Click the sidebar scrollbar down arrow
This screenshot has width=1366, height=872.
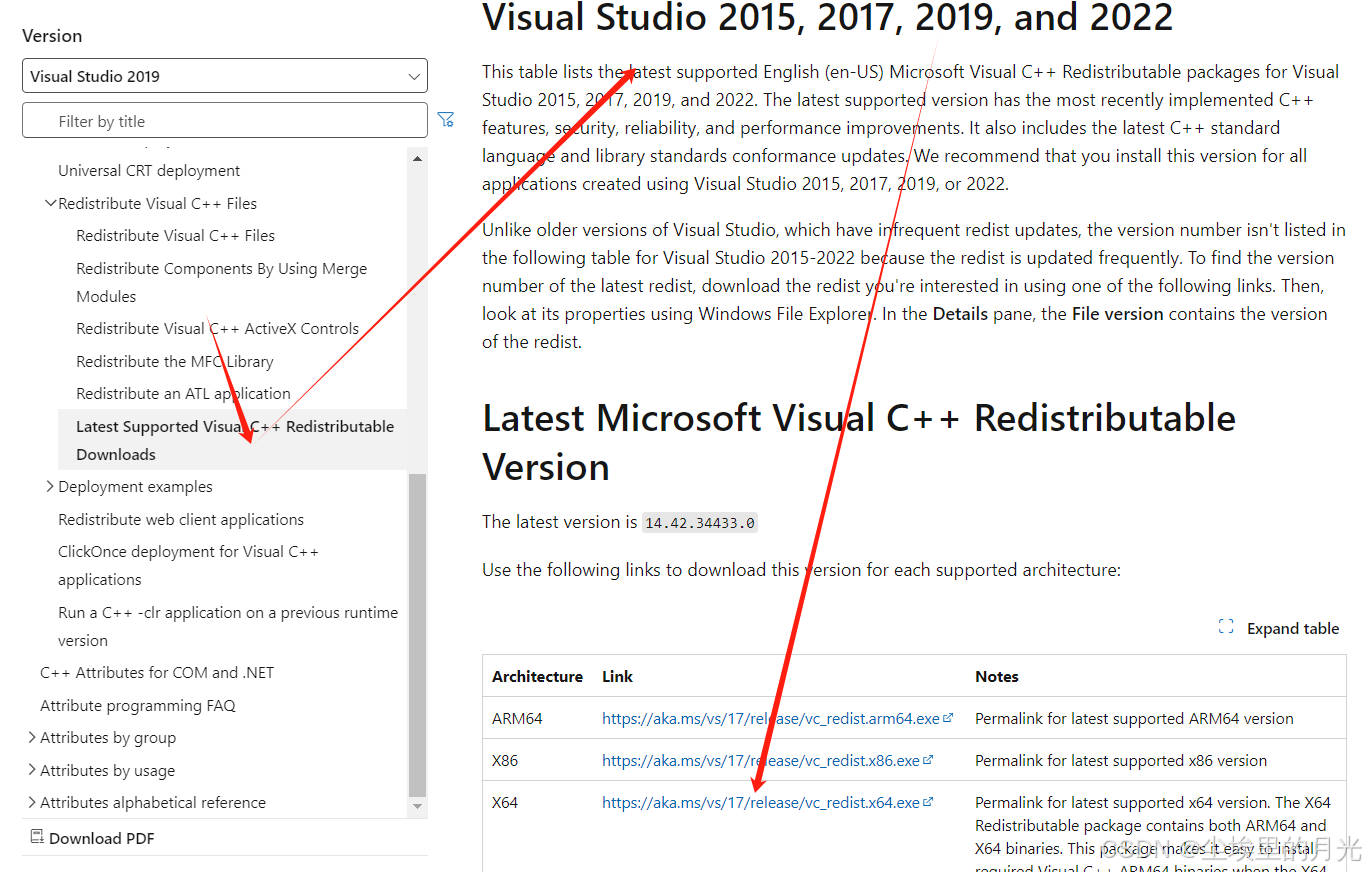pyautogui.click(x=418, y=805)
